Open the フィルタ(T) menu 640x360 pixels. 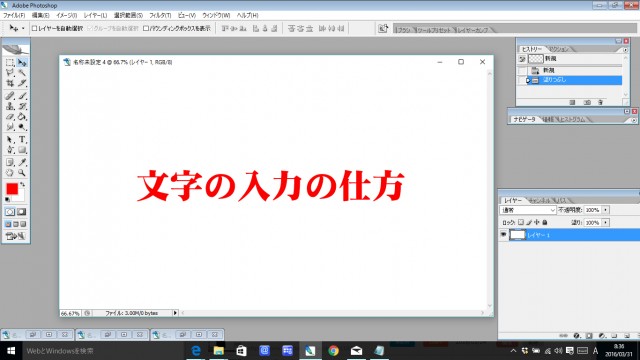click(160, 15)
